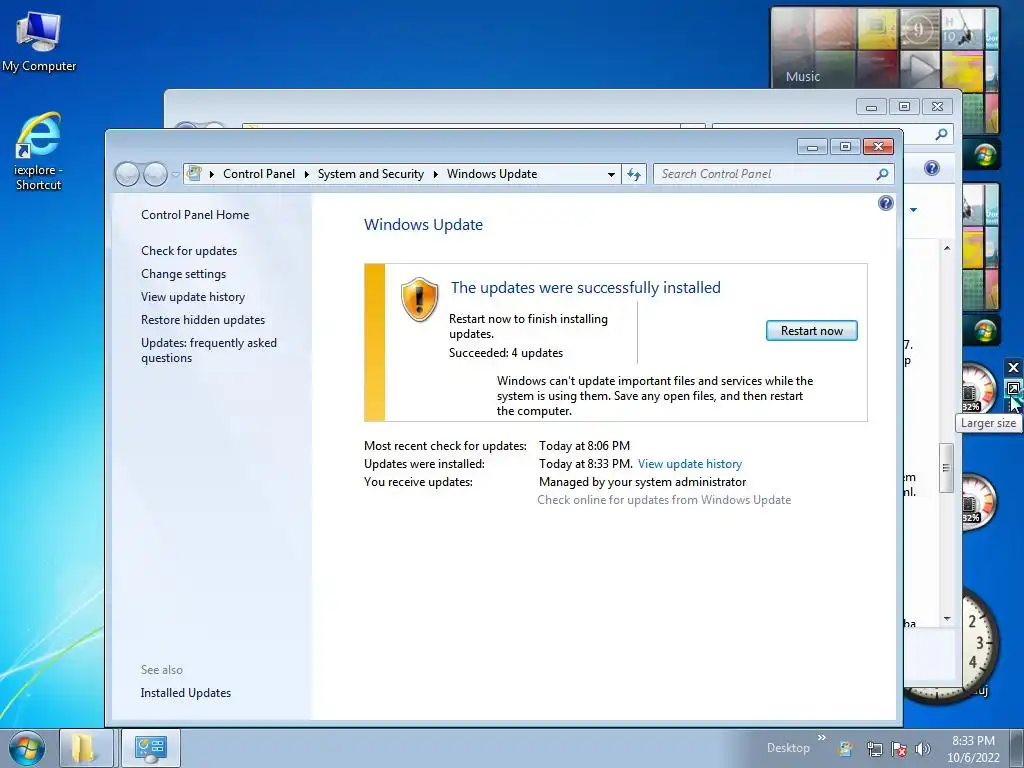This screenshot has width=1024, height=768.
Task: Click the Control Panel taskbar button
Action: (151, 748)
